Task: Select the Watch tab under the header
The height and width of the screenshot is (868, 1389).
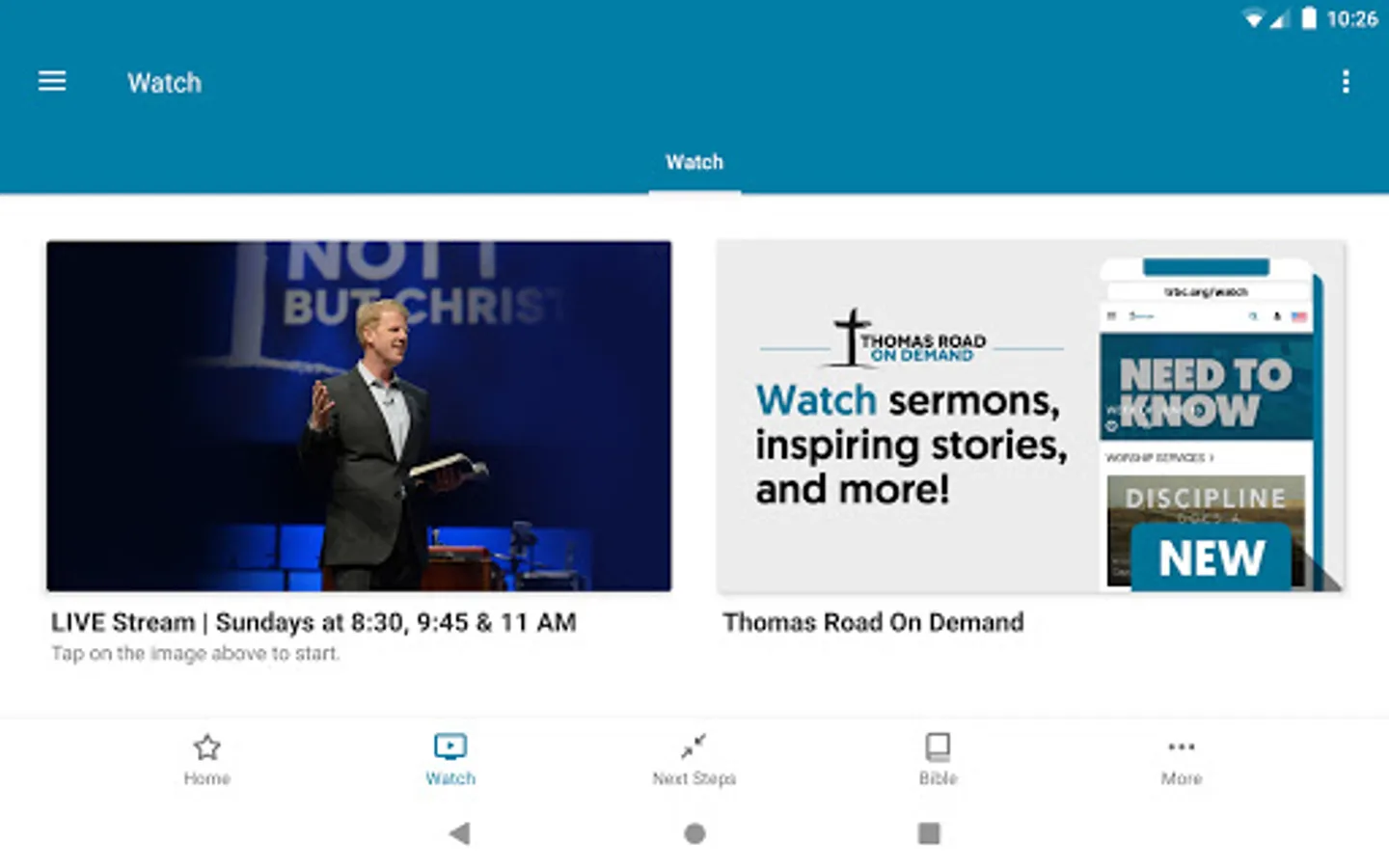Action: click(694, 162)
